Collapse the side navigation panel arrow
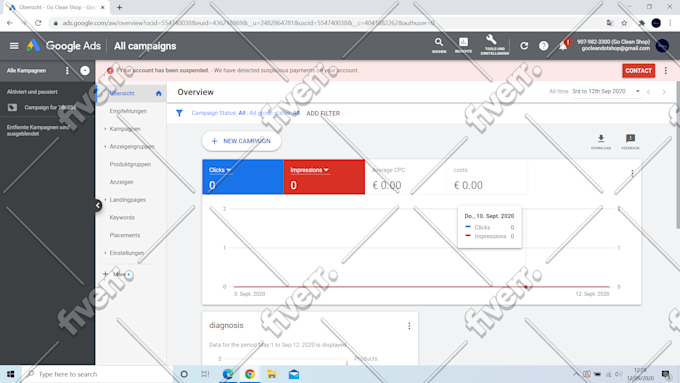Viewport: 680px width, 383px height. pyautogui.click(x=98, y=205)
